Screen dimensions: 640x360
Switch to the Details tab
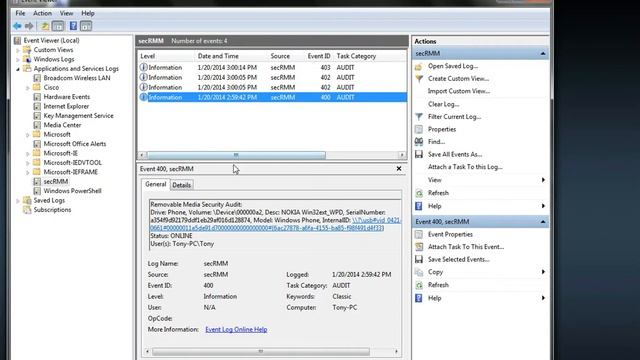182,185
